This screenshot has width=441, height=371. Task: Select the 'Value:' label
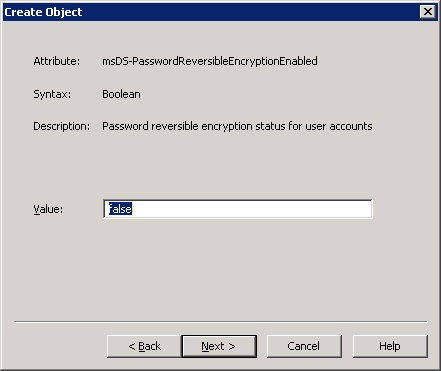click(48, 209)
